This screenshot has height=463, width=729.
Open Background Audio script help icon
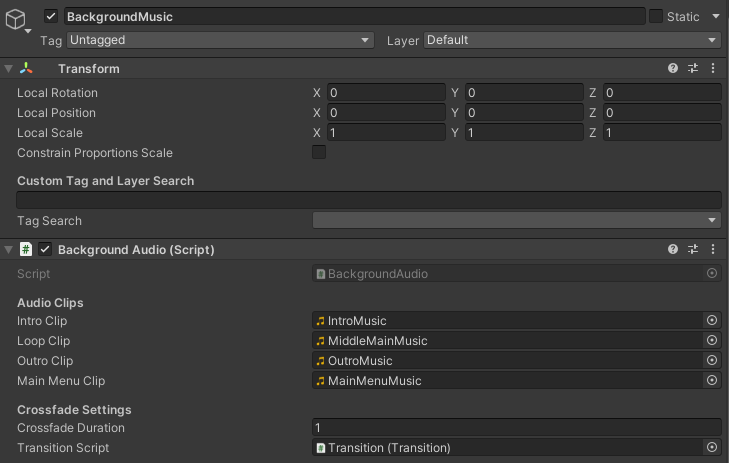[x=673, y=249]
